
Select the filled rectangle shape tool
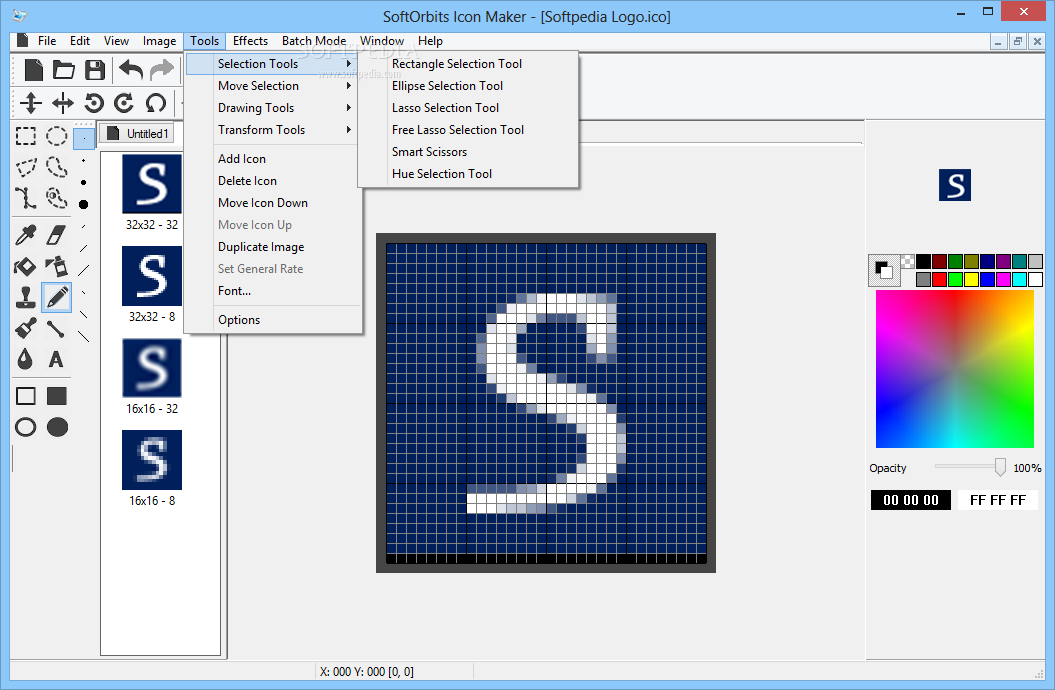click(x=57, y=396)
